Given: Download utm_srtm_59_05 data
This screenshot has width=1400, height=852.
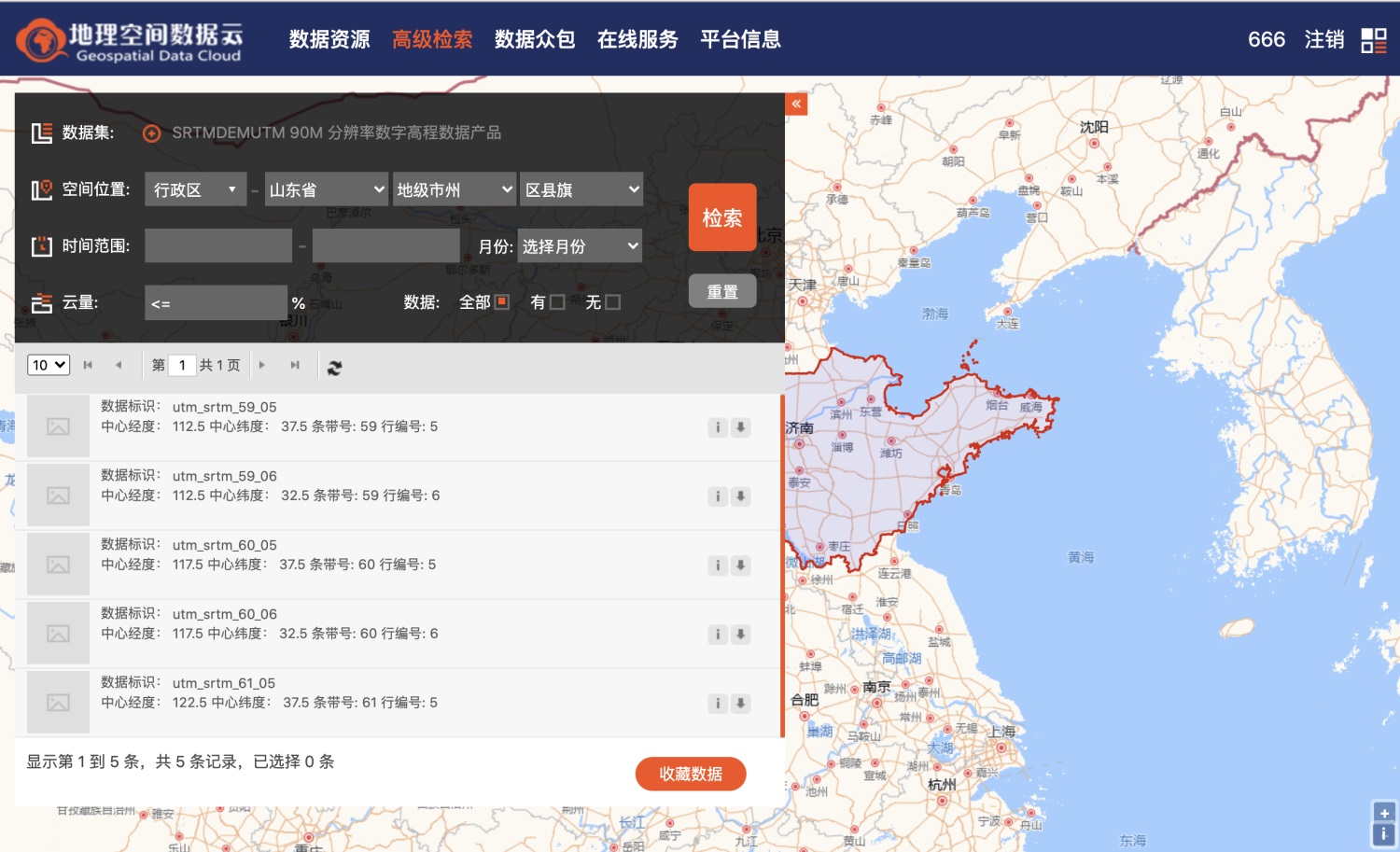Looking at the screenshot, I should pos(741,427).
